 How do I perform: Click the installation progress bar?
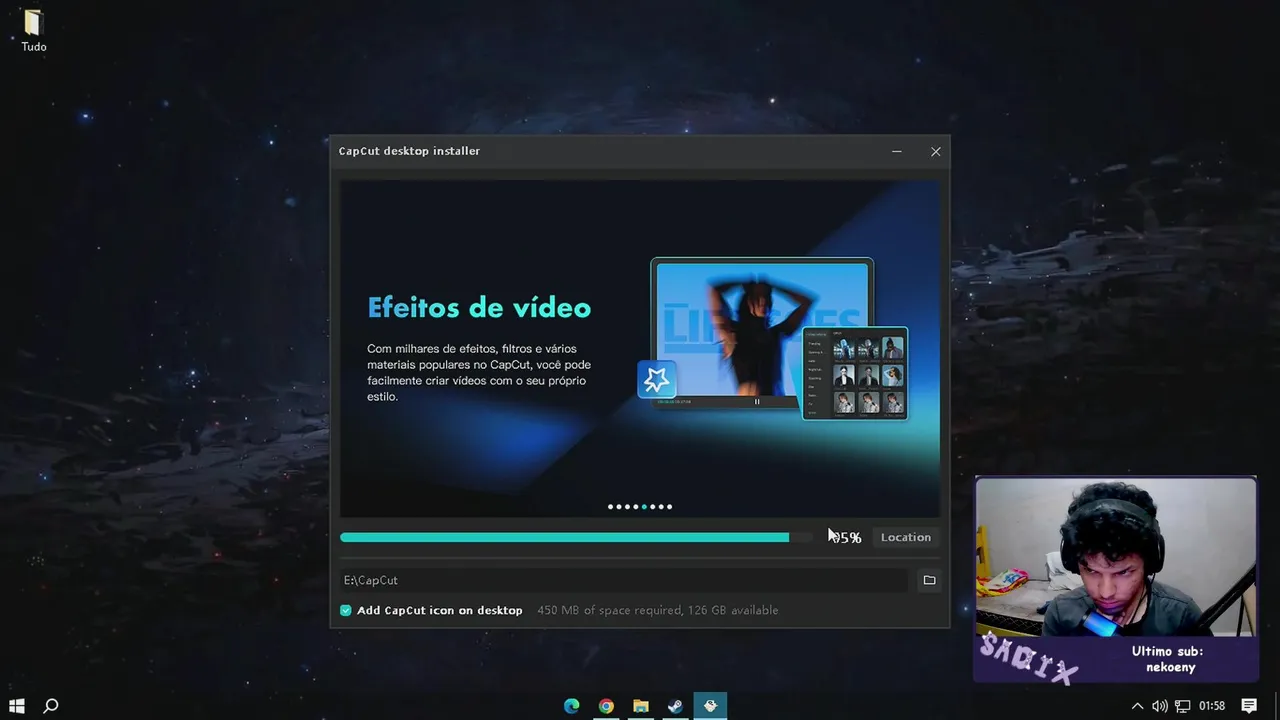577,537
